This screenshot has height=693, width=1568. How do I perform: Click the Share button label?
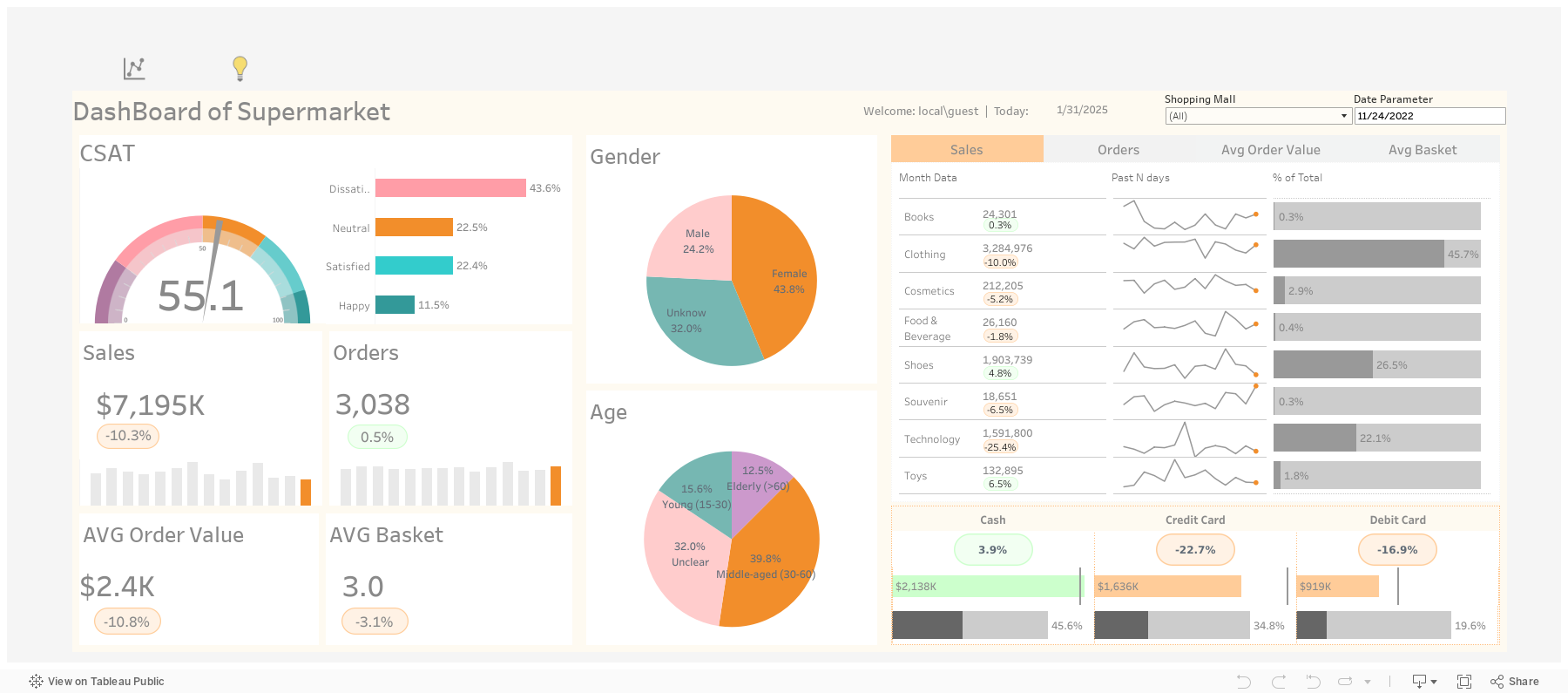(1524, 682)
